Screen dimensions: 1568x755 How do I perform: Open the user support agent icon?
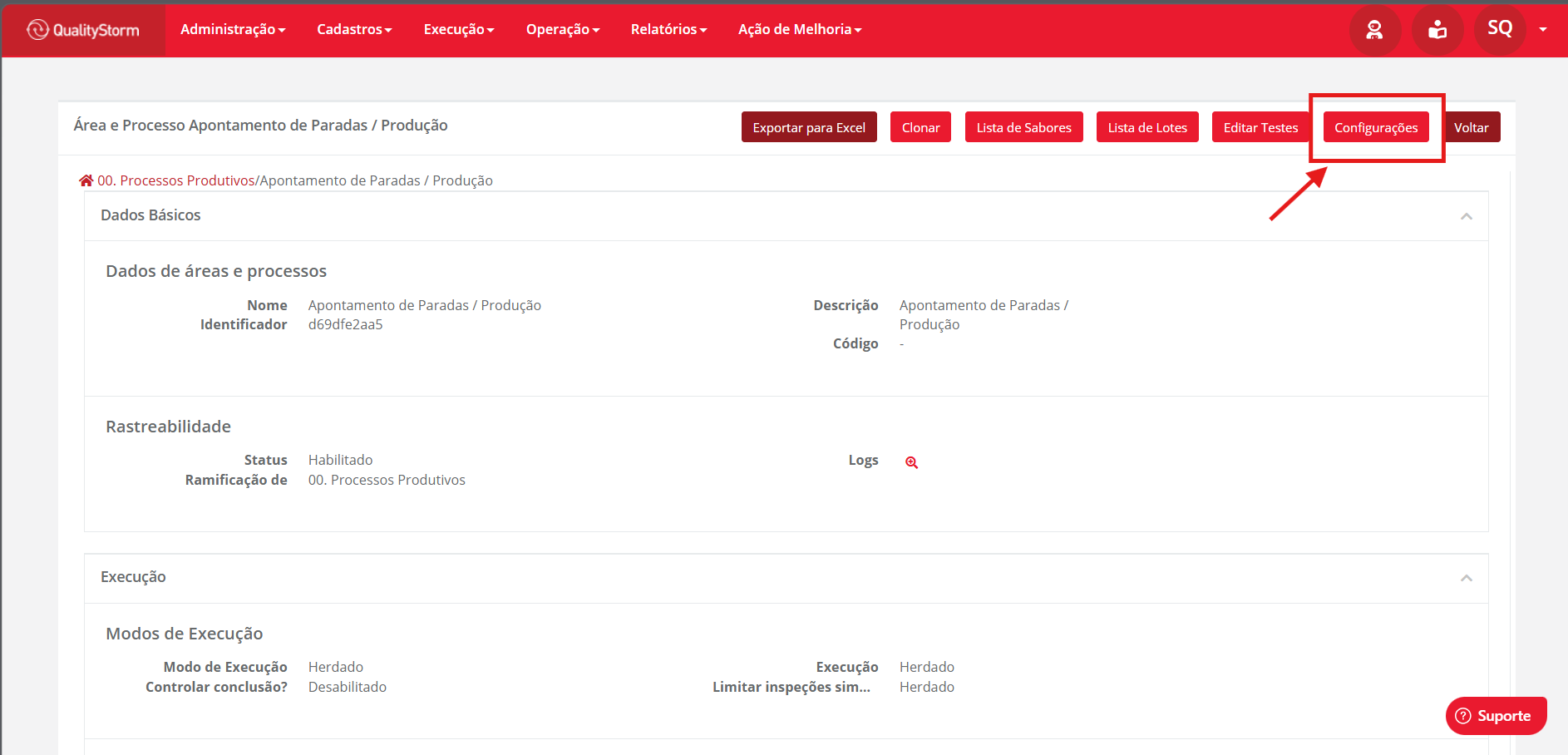click(x=1375, y=30)
